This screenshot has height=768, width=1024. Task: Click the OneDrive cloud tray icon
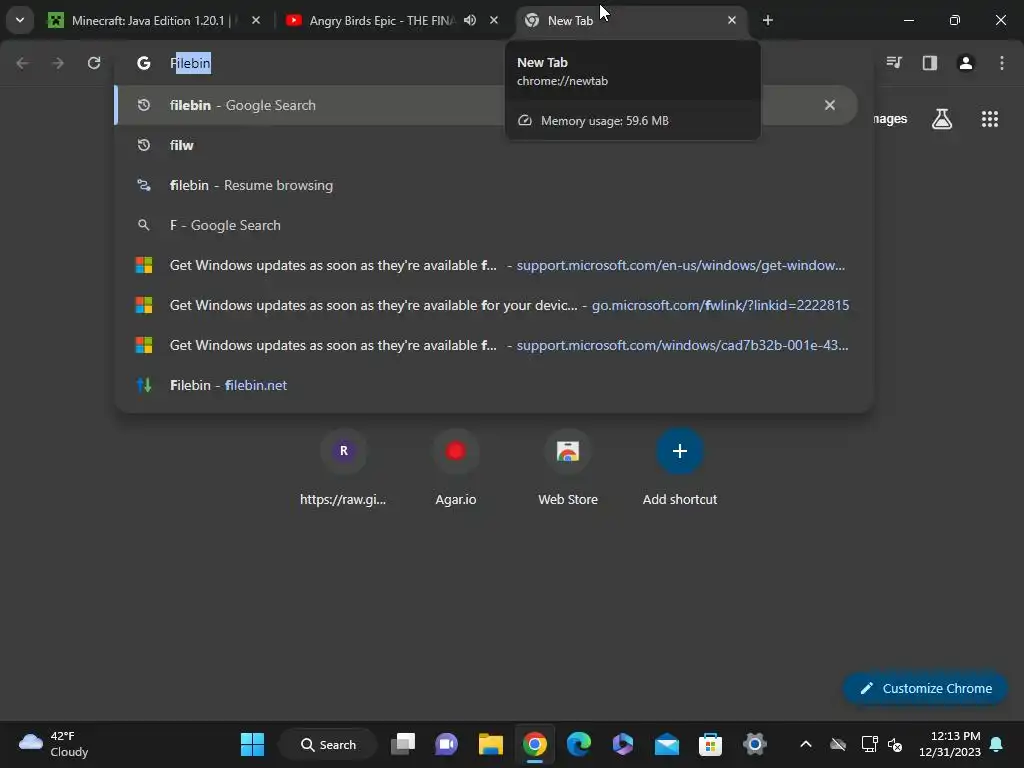(x=838, y=744)
